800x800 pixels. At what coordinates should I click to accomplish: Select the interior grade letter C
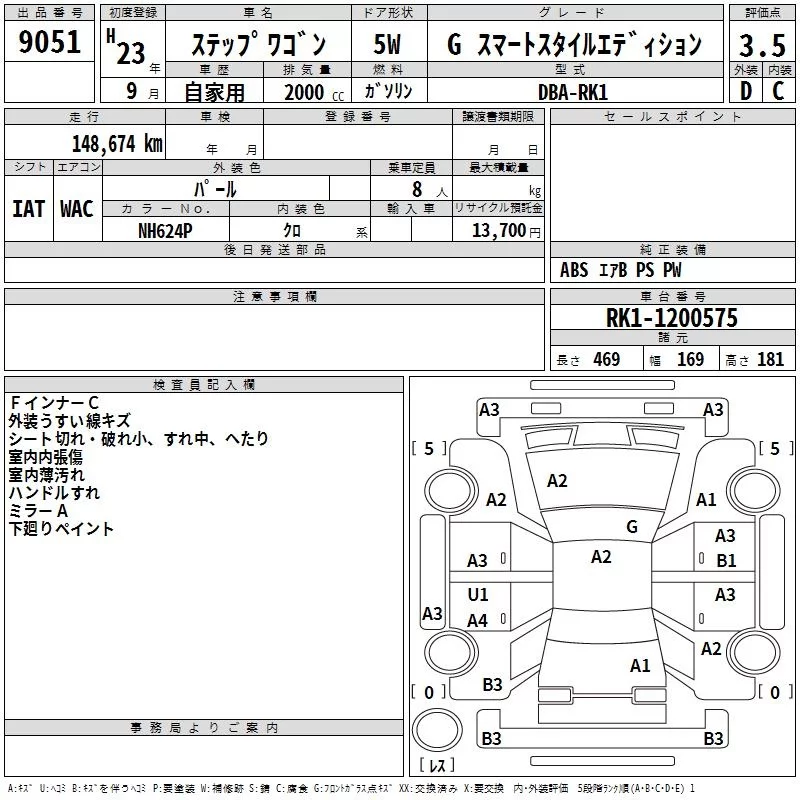tap(778, 91)
